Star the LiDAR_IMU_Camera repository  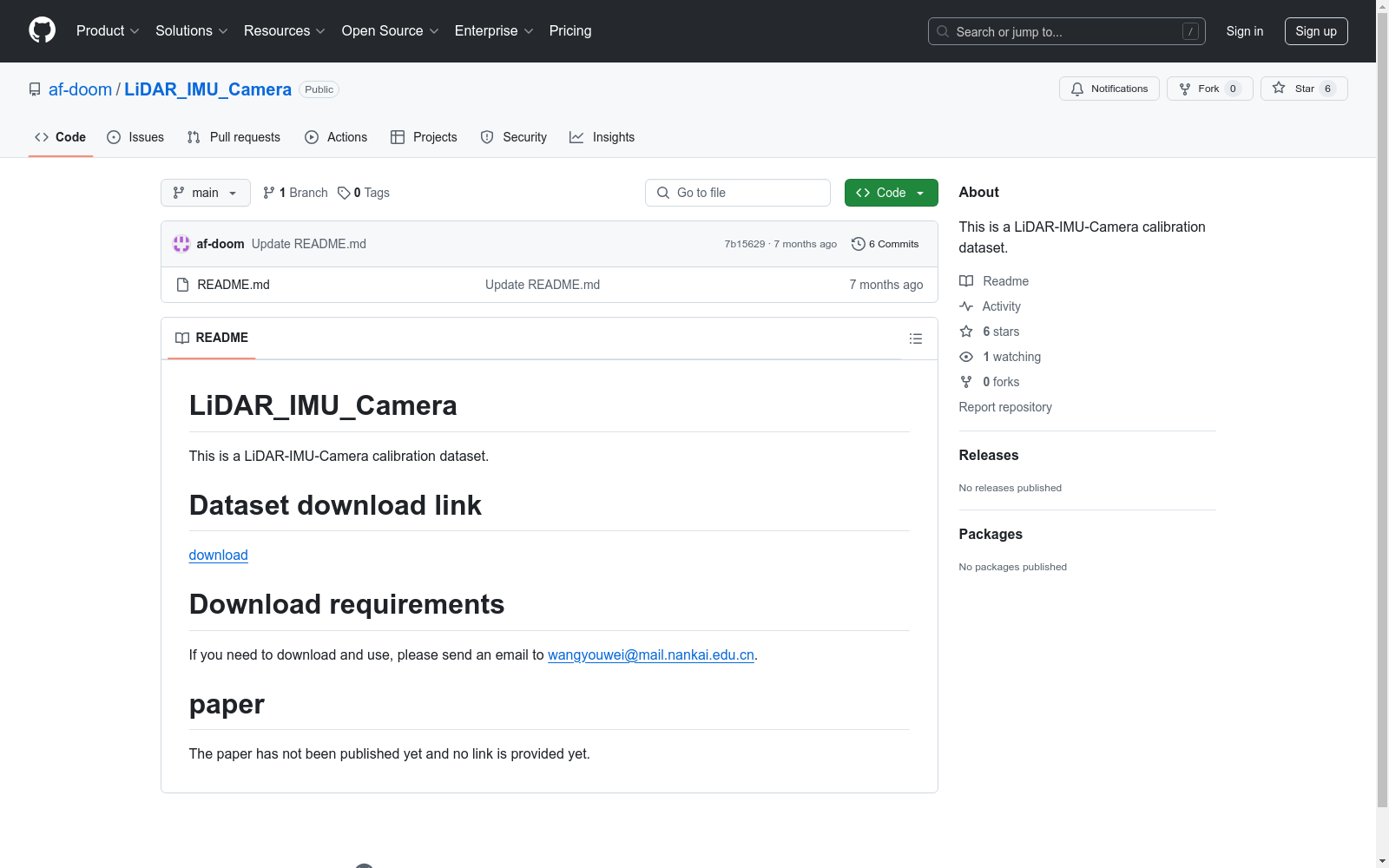pyautogui.click(x=1304, y=89)
